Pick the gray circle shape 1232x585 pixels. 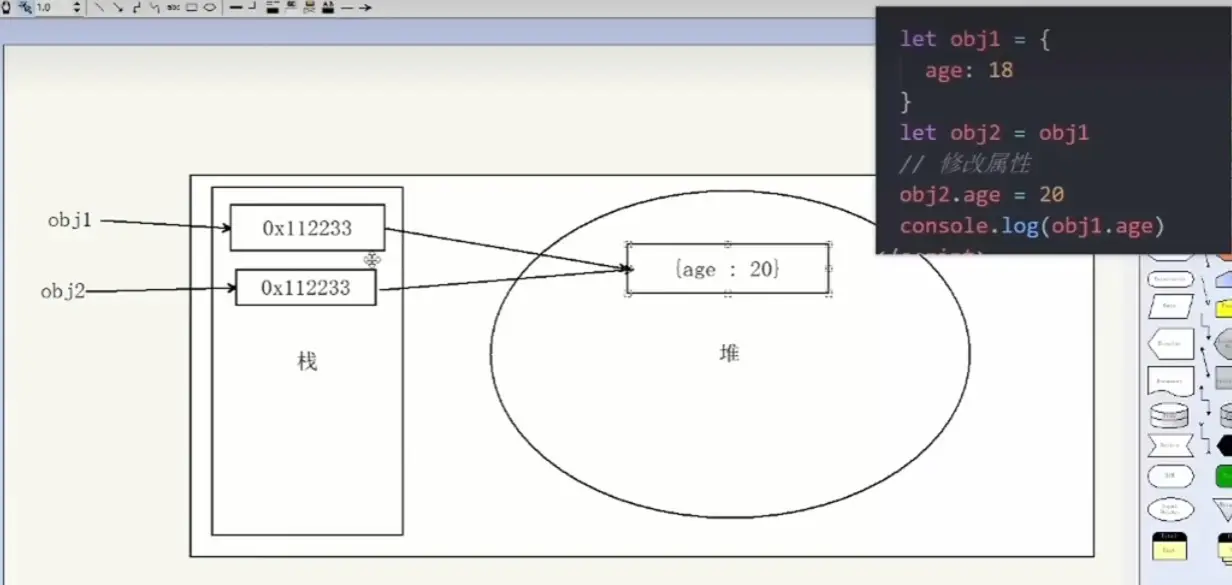[x=1224, y=343]
